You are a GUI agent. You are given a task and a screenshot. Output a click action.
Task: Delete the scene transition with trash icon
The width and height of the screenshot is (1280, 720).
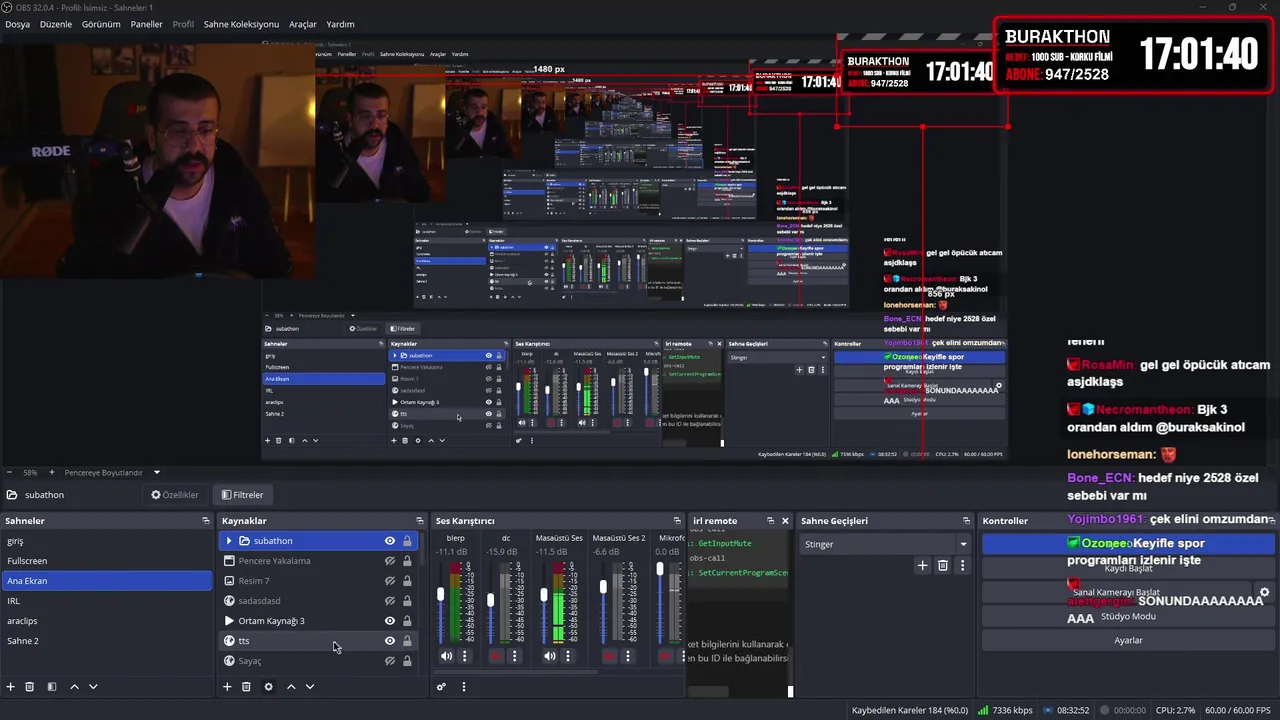pos(942,566)
